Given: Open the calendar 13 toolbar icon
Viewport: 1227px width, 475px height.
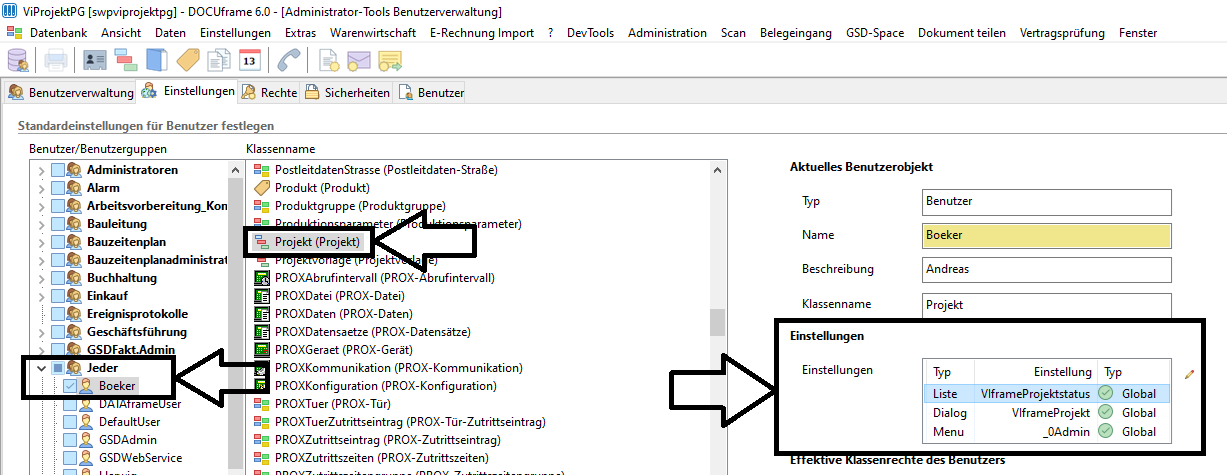Looking at the screenshot, I should [249, 60].
